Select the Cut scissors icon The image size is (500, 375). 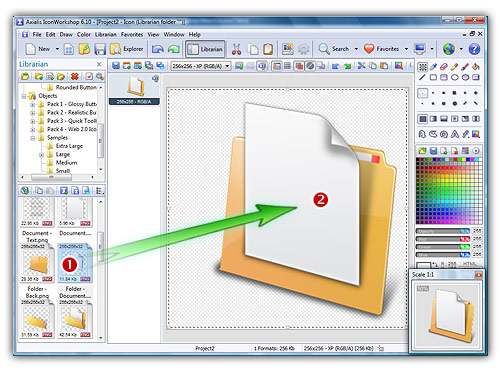[x=236, y=49]
